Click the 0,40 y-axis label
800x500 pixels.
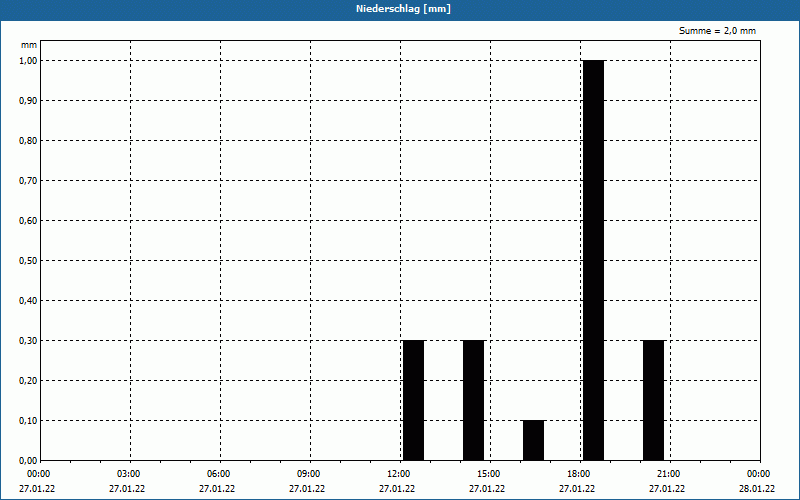tap(28, 301)
